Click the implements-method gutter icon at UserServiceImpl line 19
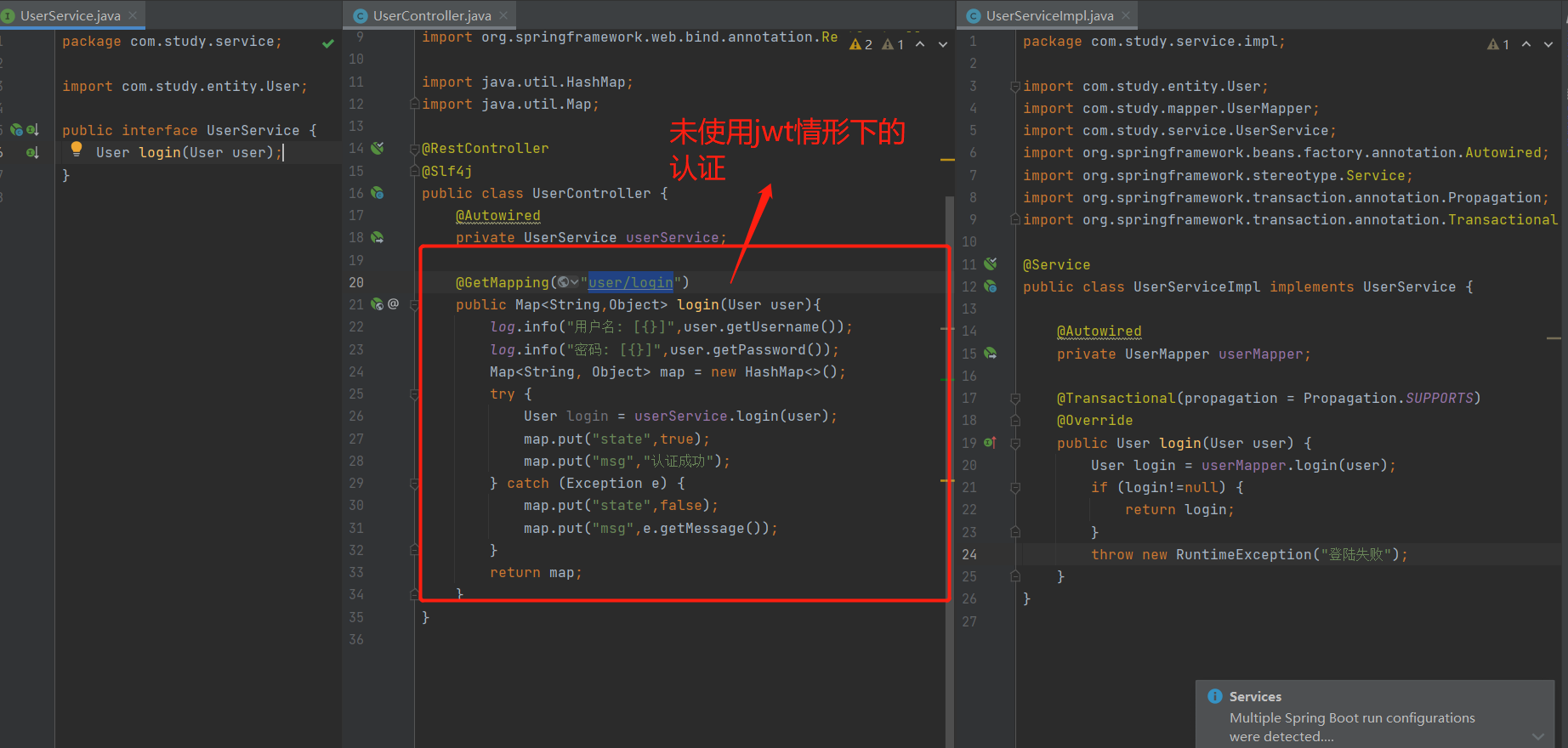This screenshot has width=1568, height=748. pyautogui.click(x=990, y=442)
